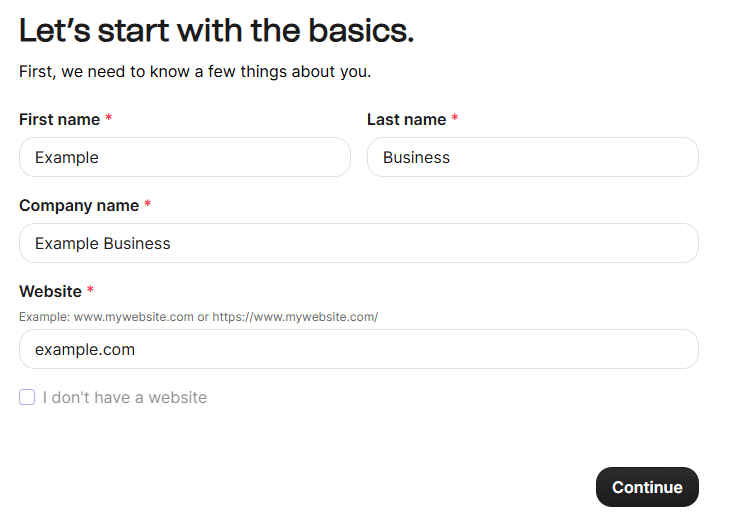Click the "Company name" field label
739x532 pixels.
point(79,205)
